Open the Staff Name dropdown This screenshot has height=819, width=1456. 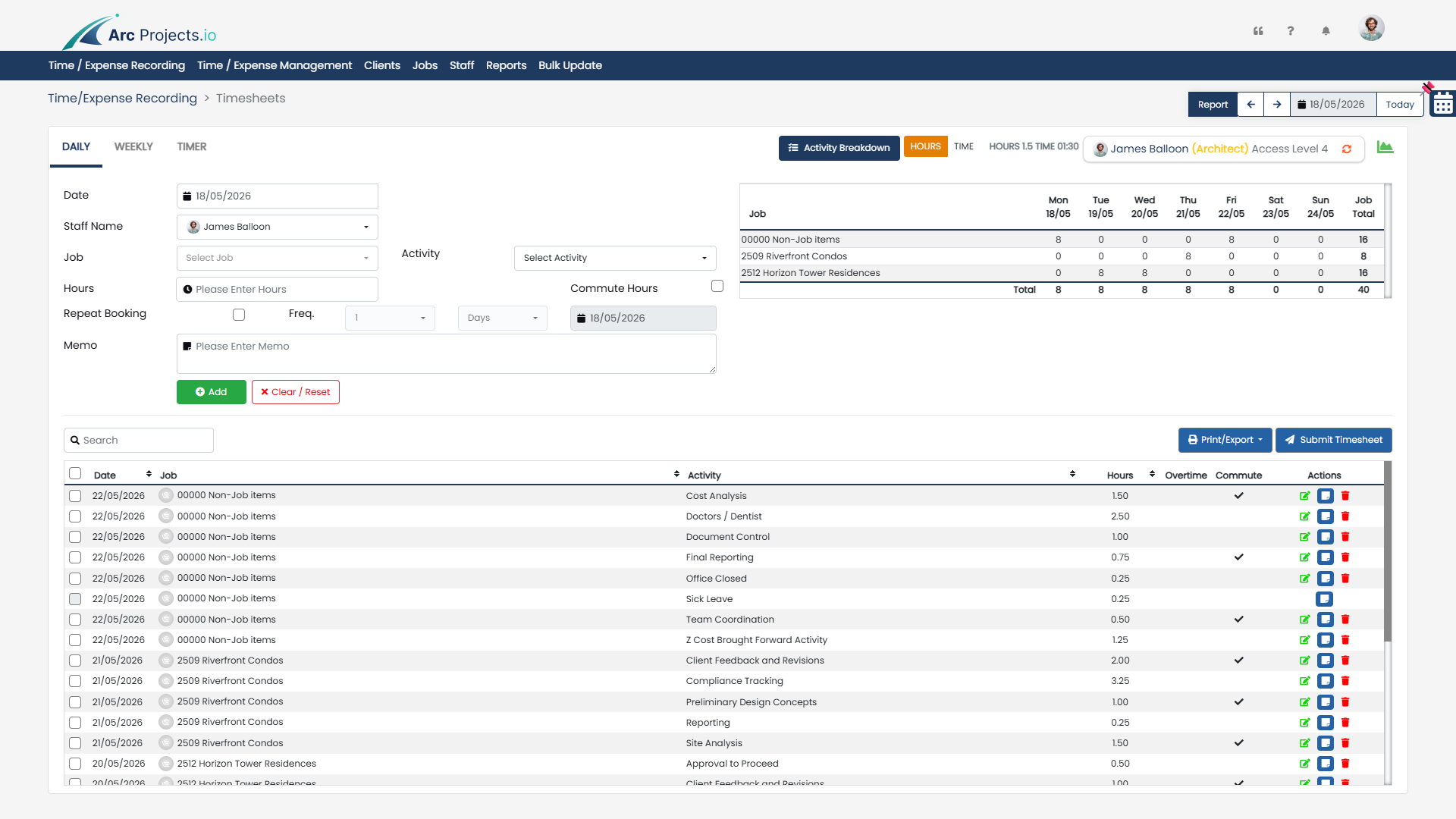[x=278, y=227]
